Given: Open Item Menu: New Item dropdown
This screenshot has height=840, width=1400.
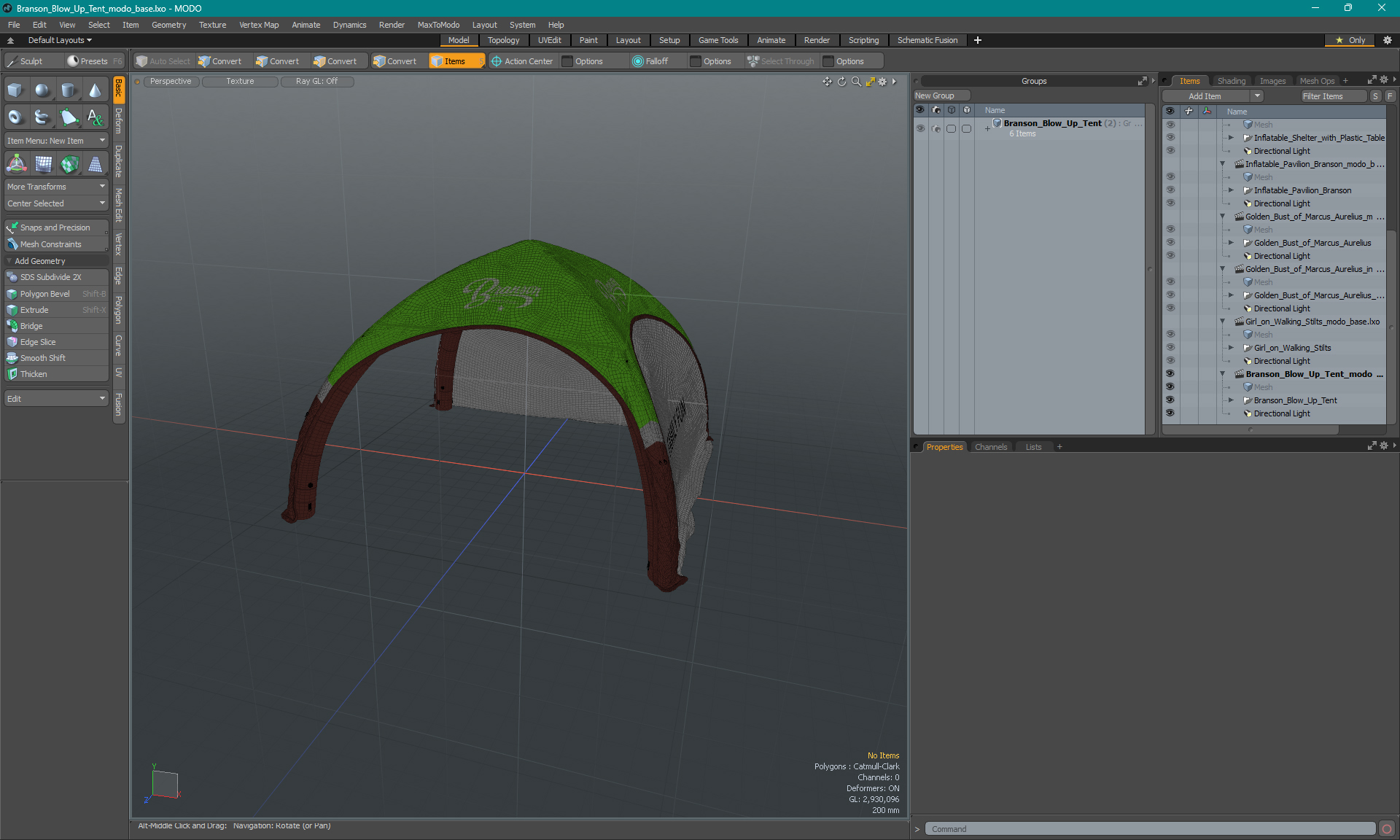Looking at the screenshot, I should [x=56, y=141].
